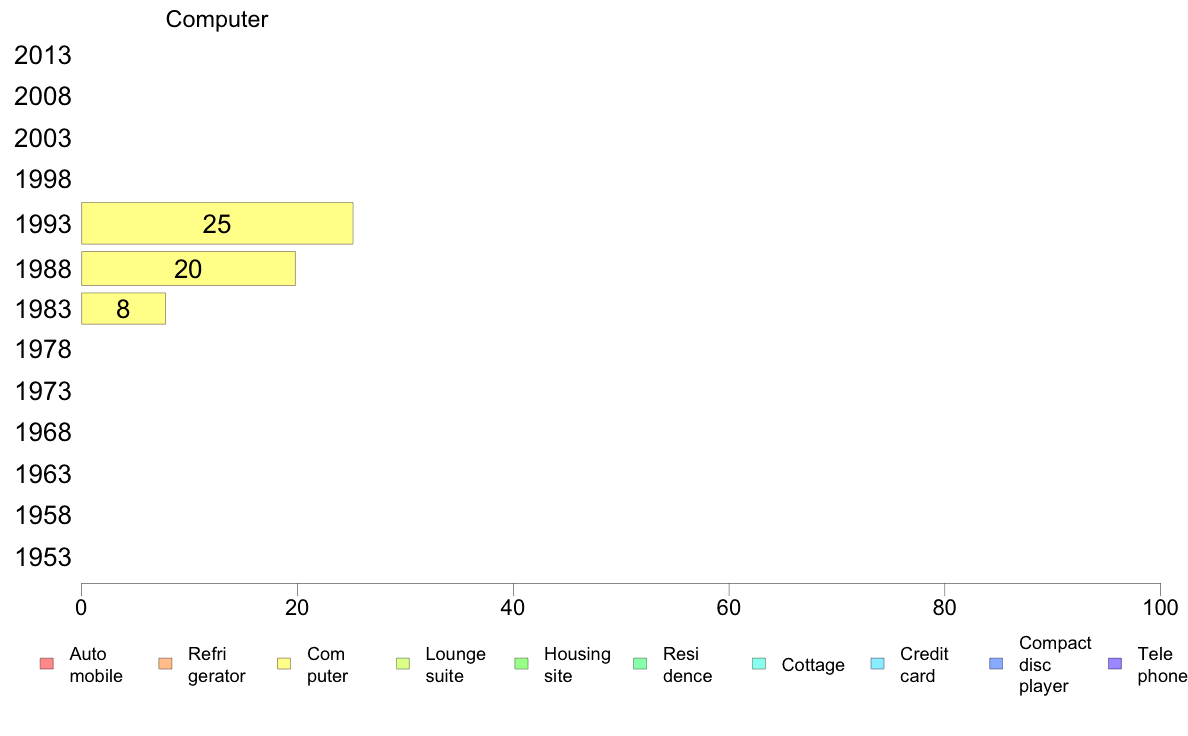
Task: Click the 100 tick on horizontal axis
Action: (1160, 607)
